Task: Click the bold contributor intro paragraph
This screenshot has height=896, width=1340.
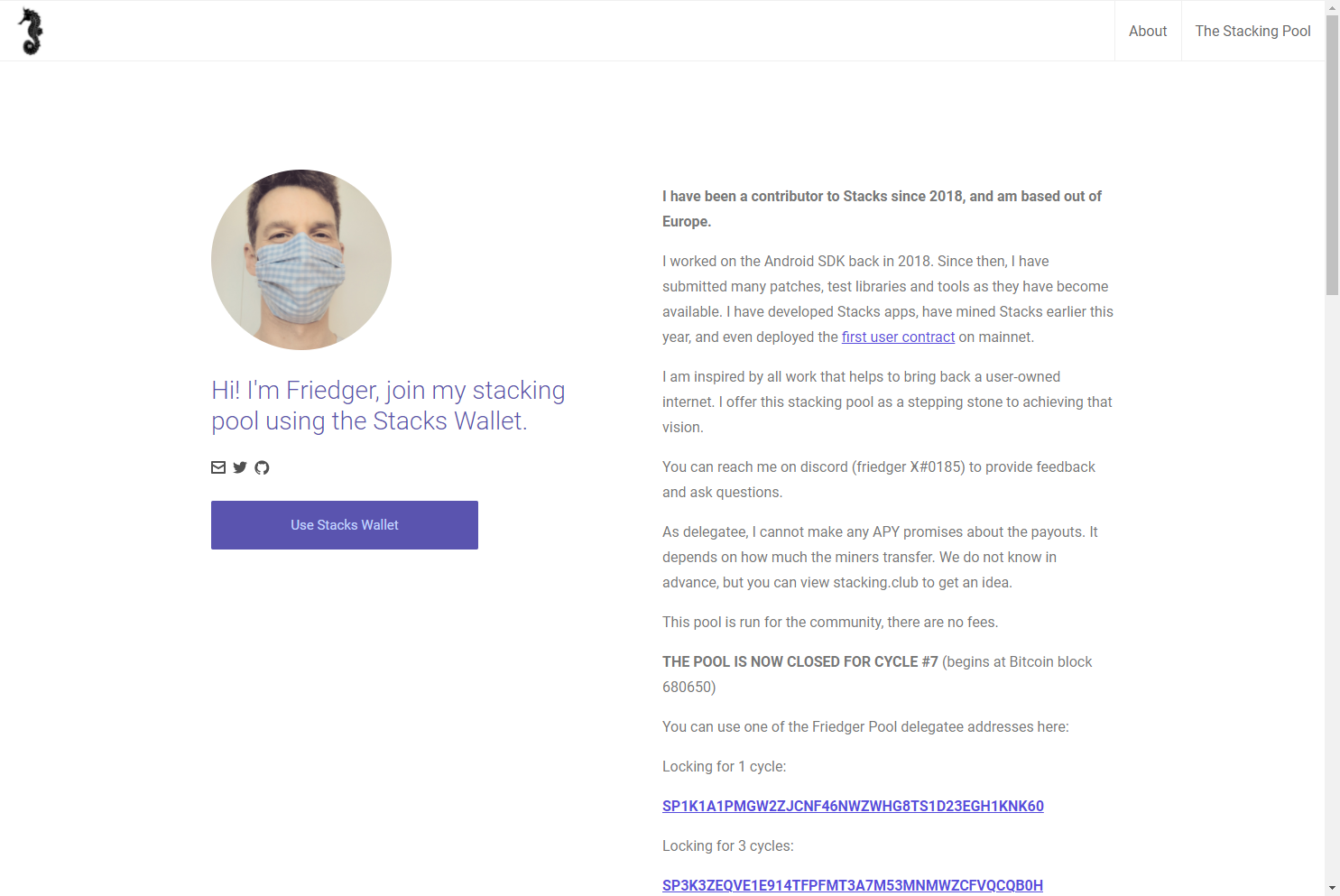Action: click(882, 208)
